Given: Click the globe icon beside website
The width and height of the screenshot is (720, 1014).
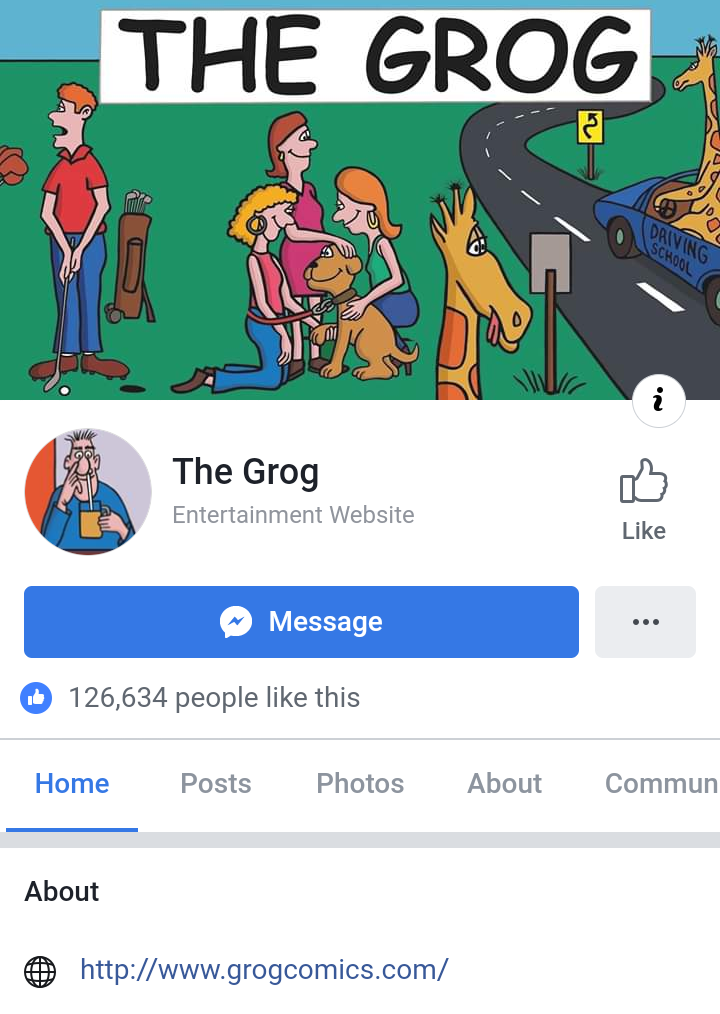Looking at the screenshot, I should 40,971.
